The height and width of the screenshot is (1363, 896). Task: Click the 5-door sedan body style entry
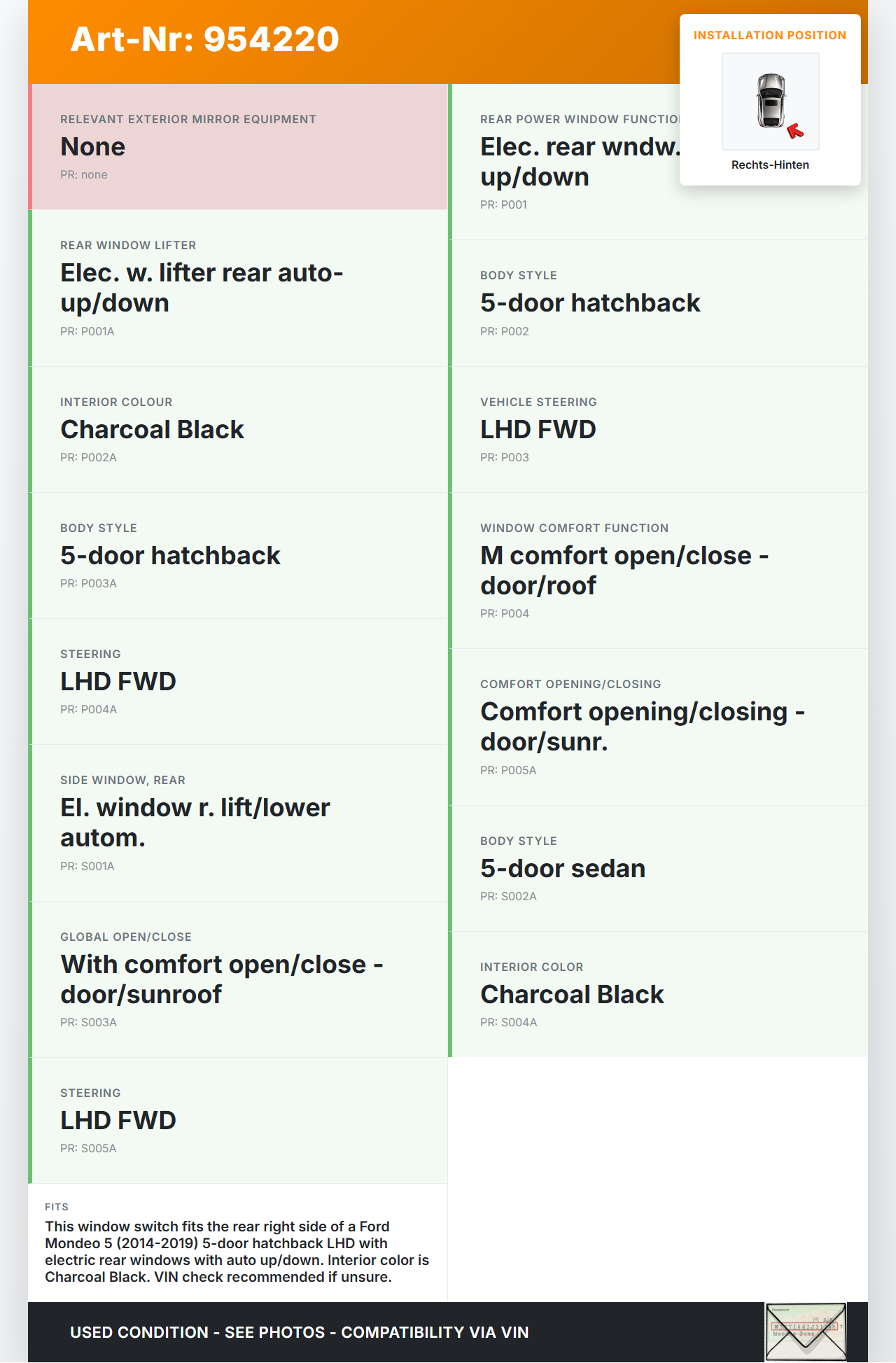(563, 869)
